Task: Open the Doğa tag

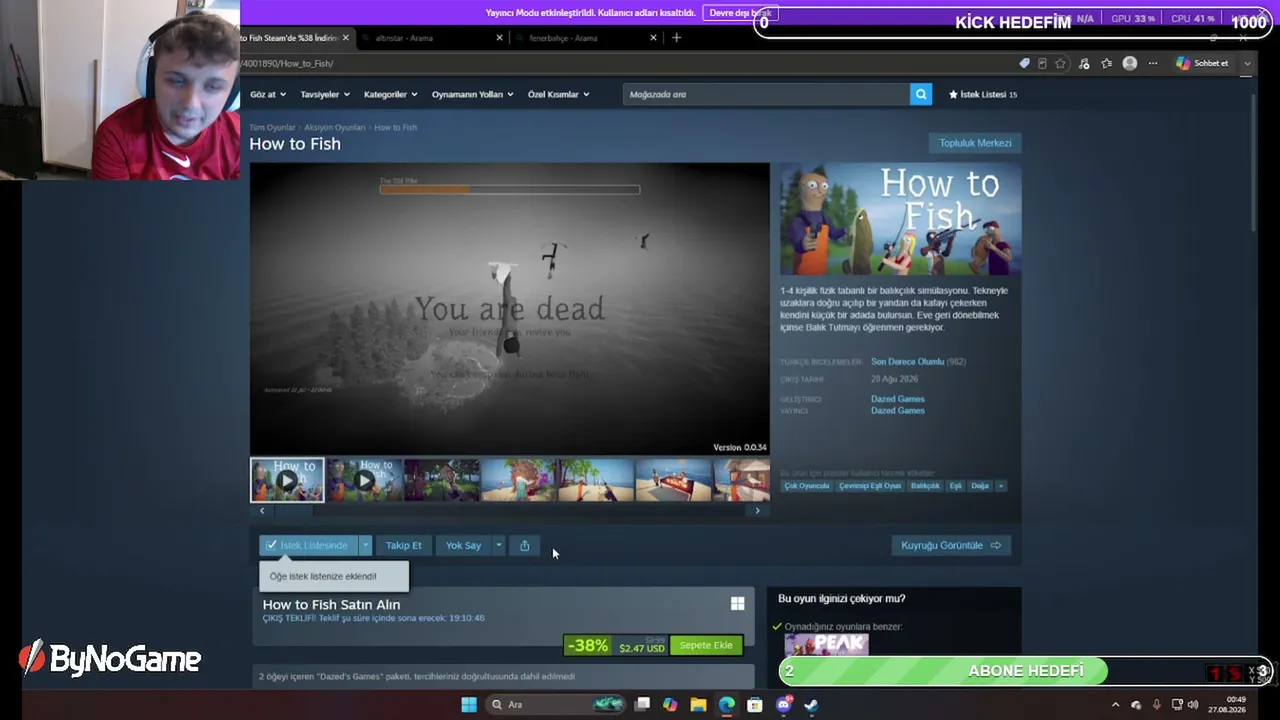Action: click(980, 486)
